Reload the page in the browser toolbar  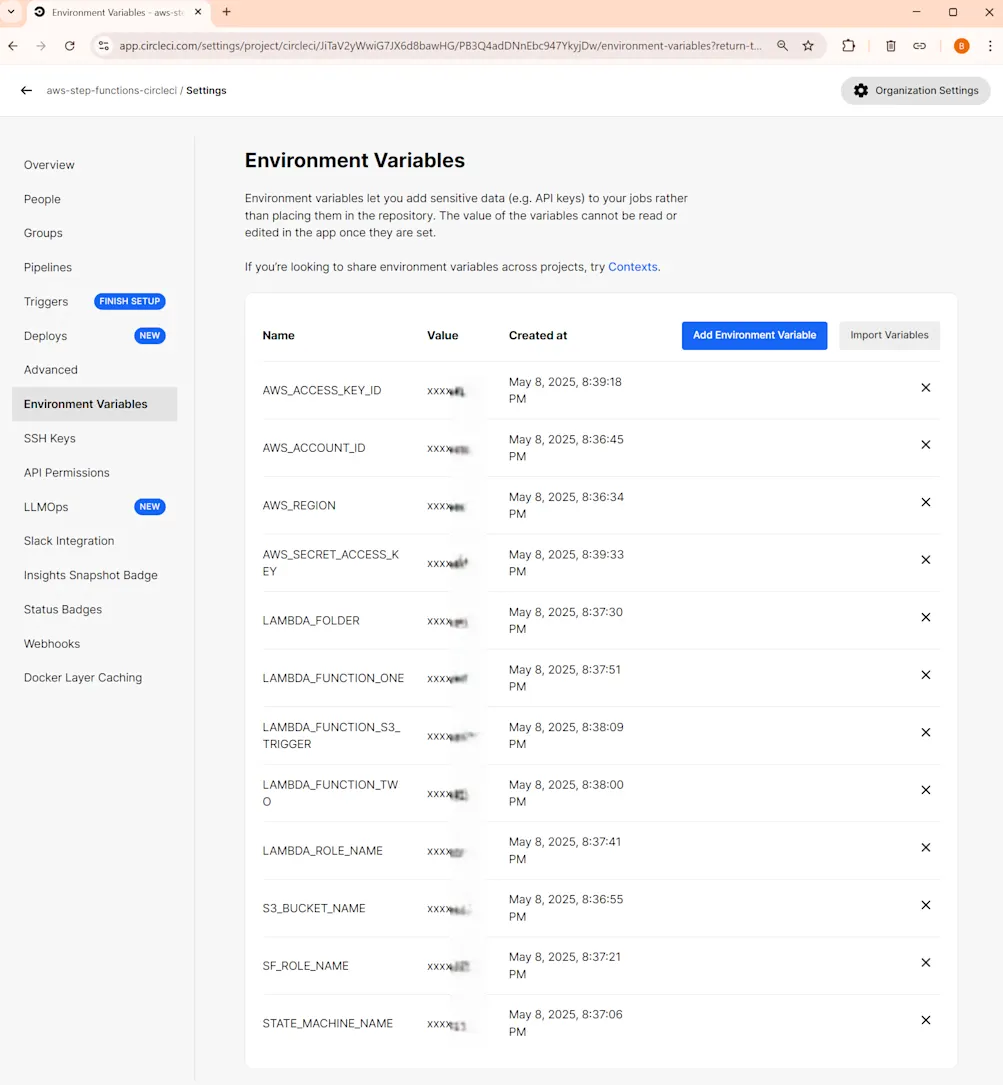pyautogui.click(x=68, y=45)
